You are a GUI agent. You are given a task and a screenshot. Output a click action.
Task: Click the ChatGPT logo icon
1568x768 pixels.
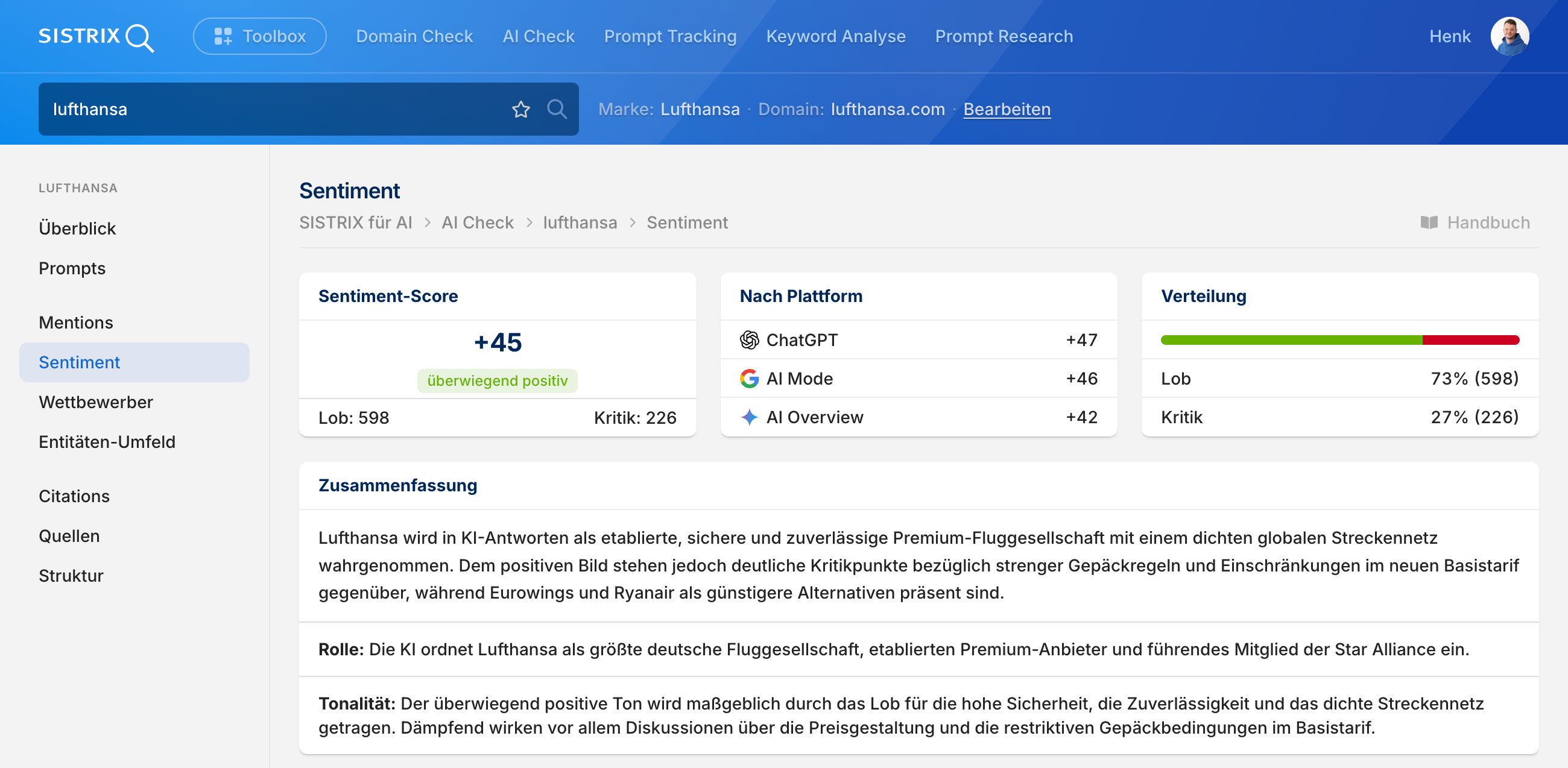coord(748,340)
